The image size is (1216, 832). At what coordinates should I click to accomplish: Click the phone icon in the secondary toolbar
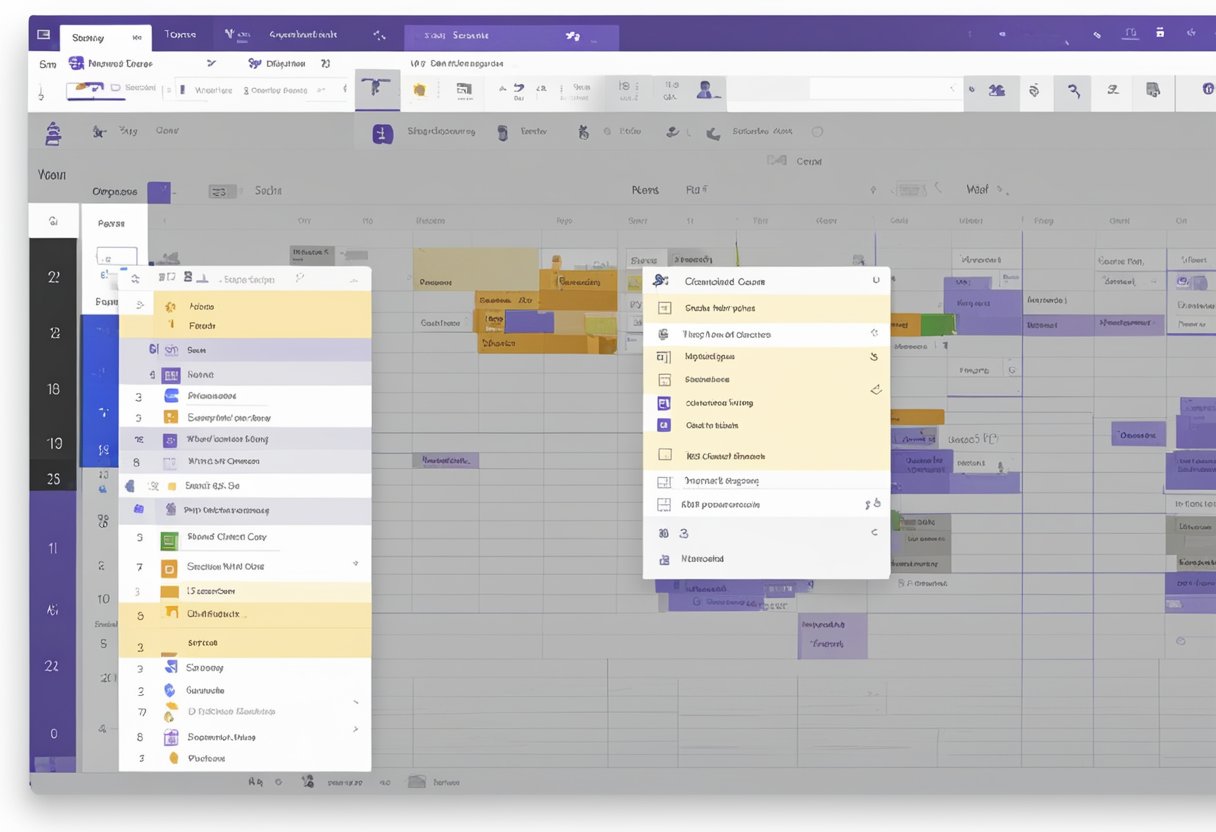tap(713, 133)
